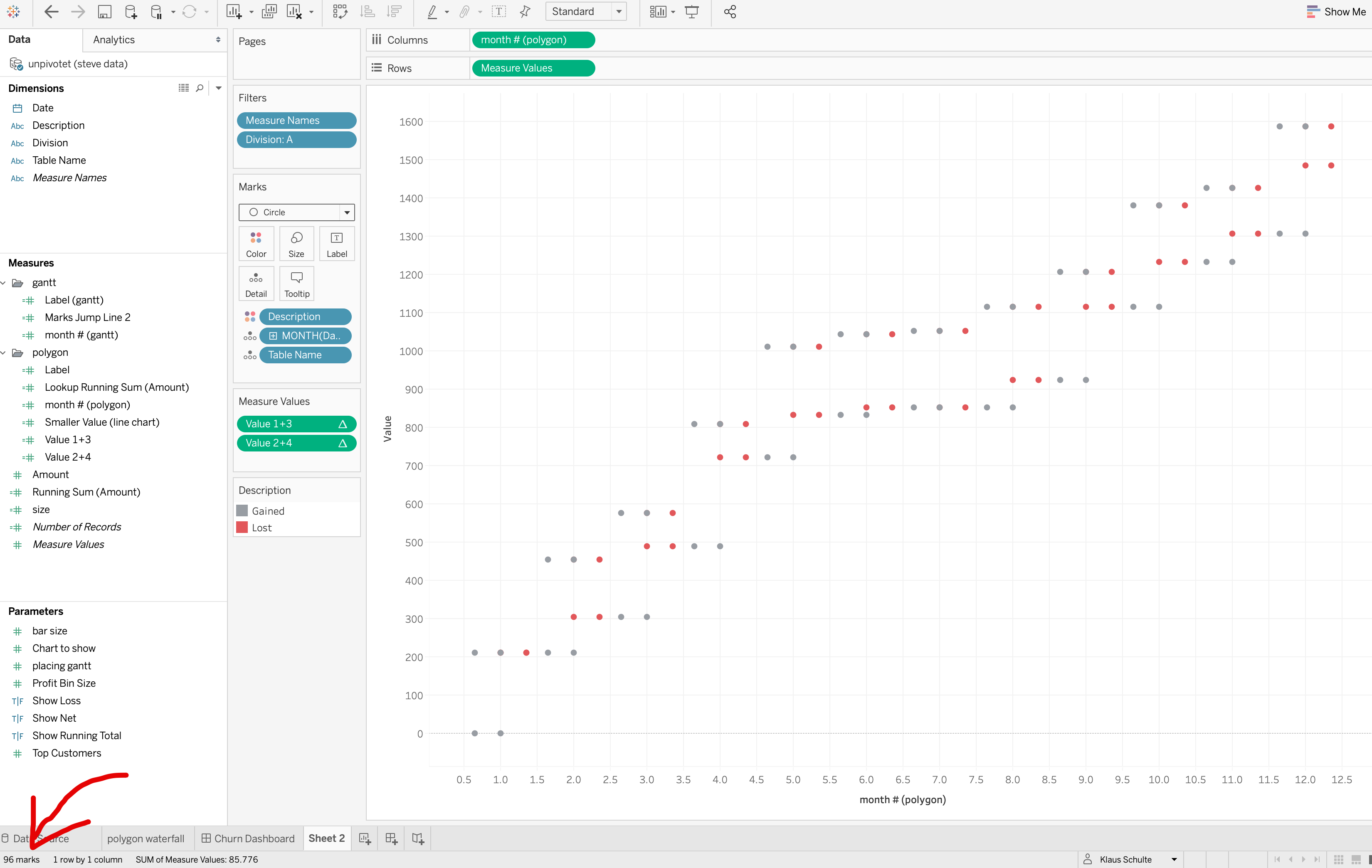
Task: Select the Lookup Running Sum (Amount) field
Action: click(x=116, y=387)
